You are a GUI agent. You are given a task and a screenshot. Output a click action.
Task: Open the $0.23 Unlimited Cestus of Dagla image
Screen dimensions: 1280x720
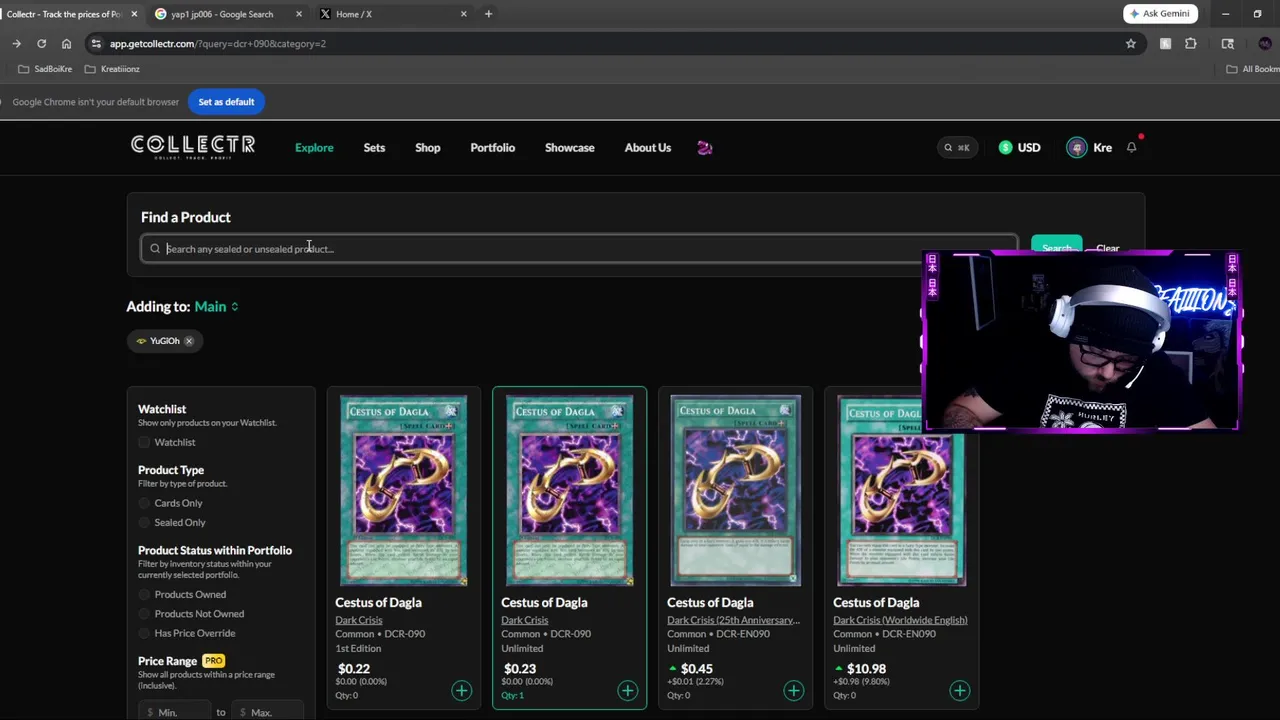click(x=570, y=490)
